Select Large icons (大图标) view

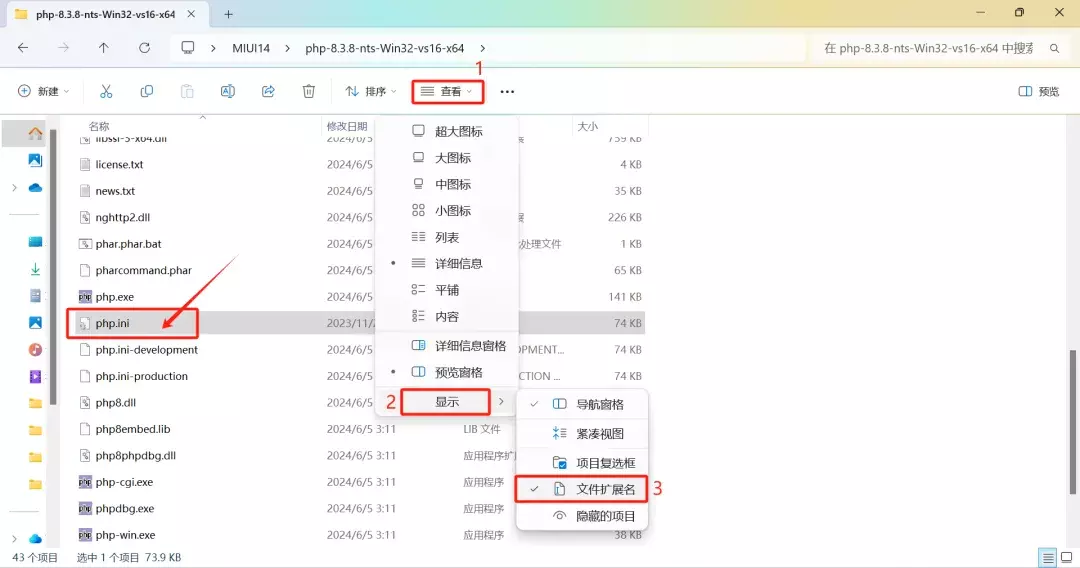[446, 158]
